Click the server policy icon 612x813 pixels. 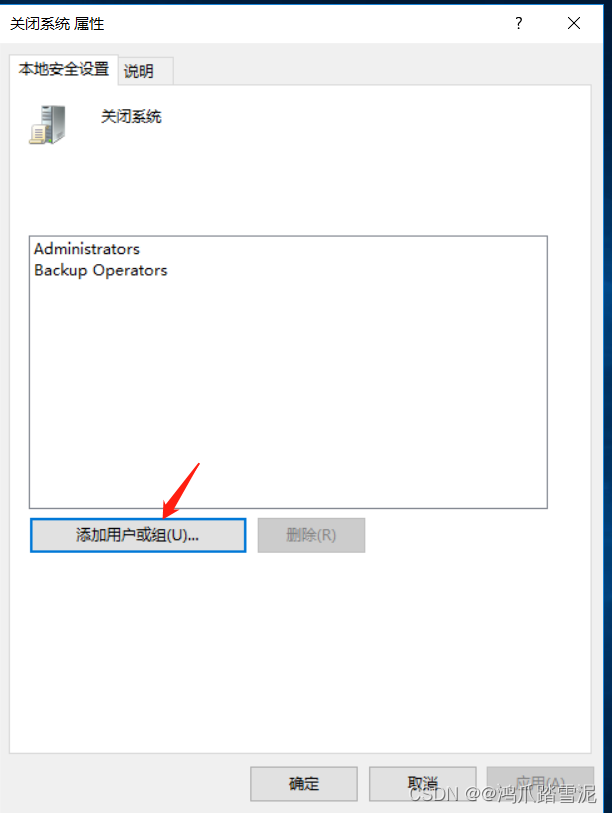pyautogui.click(x=47, y=124)
